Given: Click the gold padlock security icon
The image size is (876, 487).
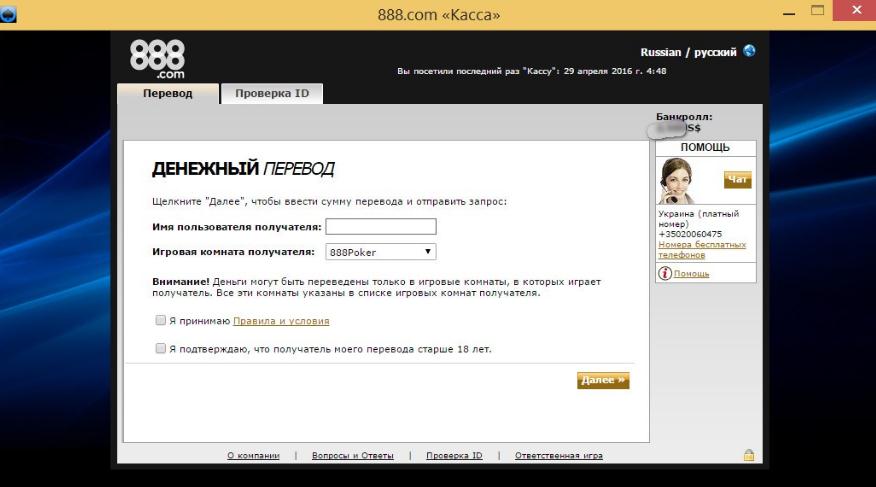Looking at the screenshot, I should [x=748, y=456].
